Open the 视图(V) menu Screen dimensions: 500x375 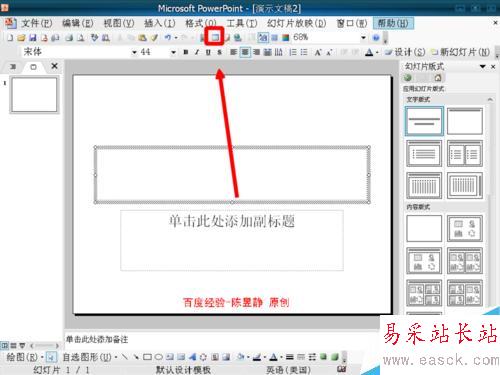[119, 23]
